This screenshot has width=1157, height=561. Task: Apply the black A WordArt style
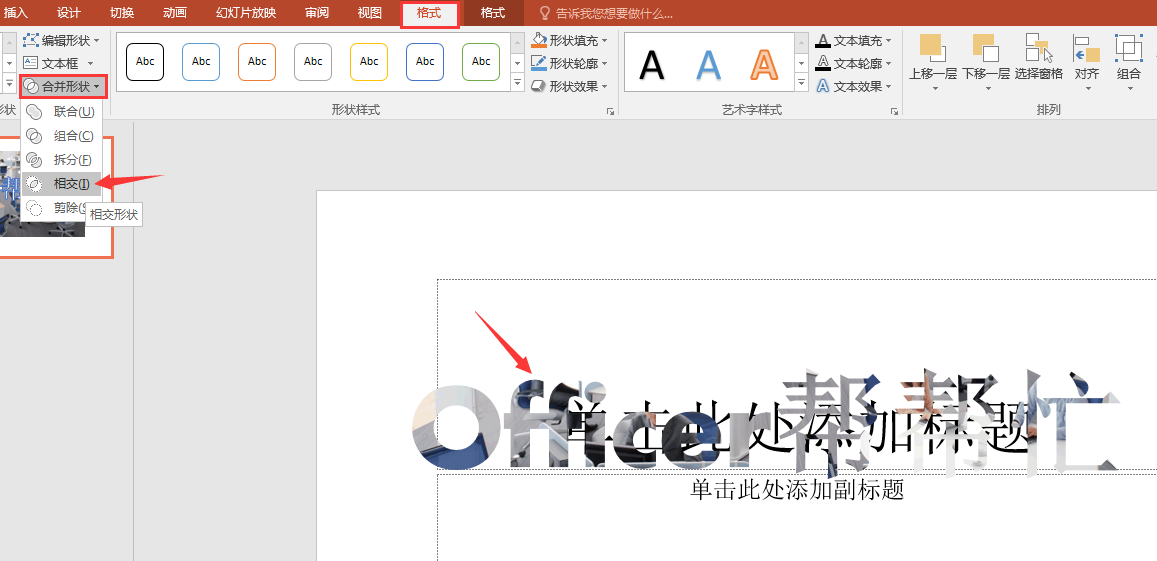pos(652,64)
